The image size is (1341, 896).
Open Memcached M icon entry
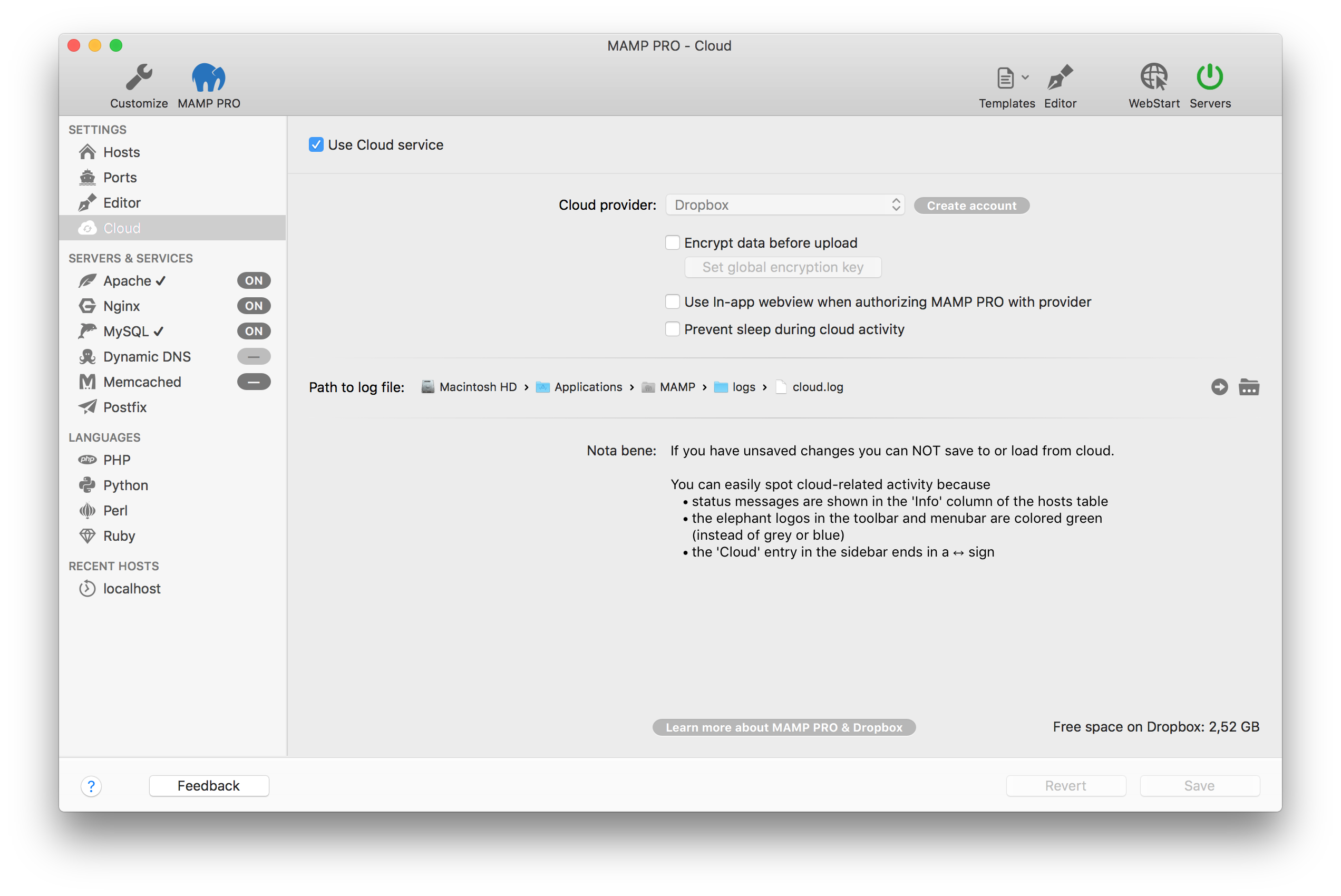(88, 382)
